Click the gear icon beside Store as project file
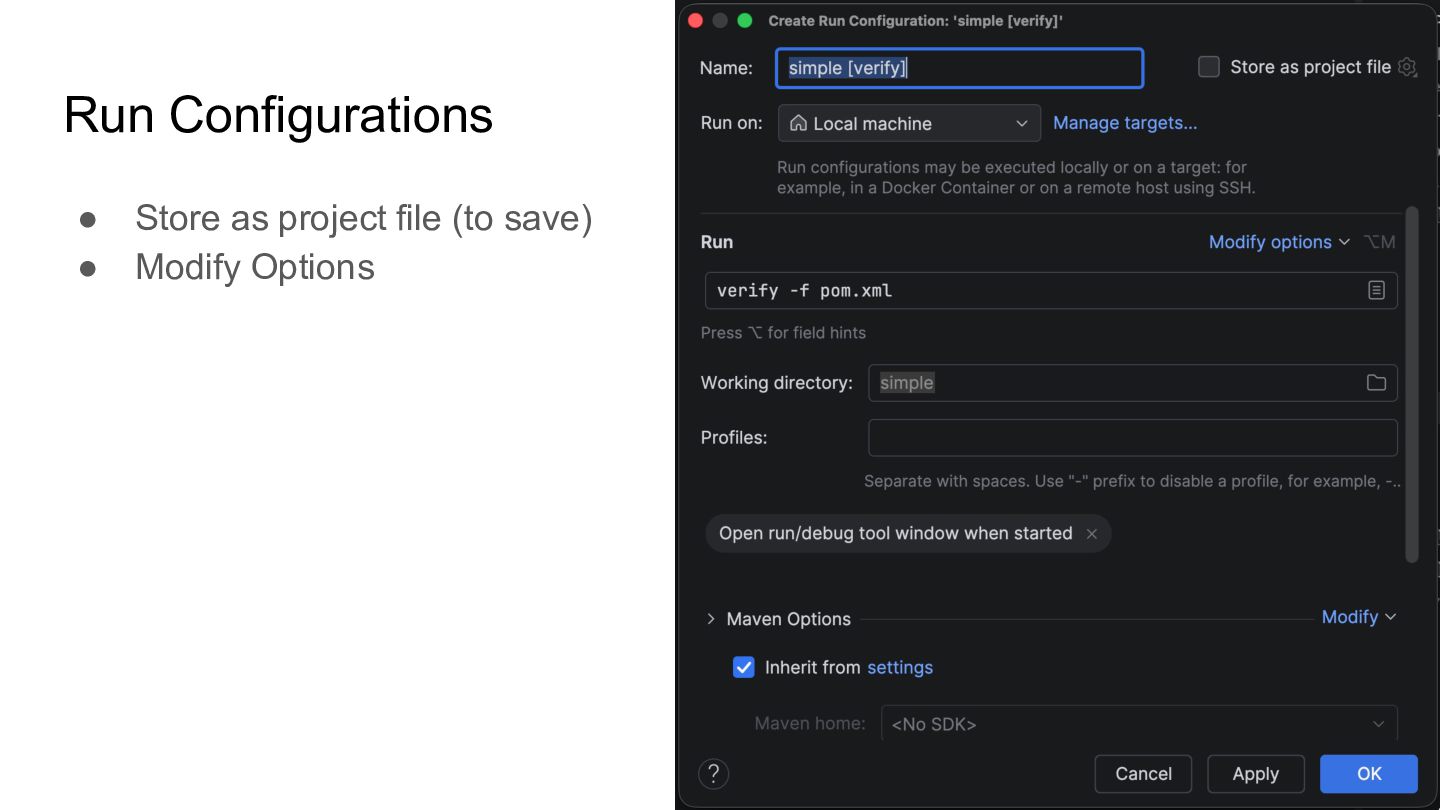 [1407, 67]
